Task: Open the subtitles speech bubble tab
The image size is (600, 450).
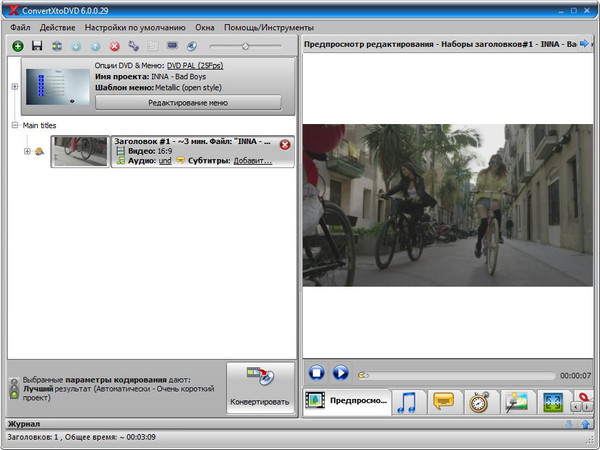Action: pyautogui.click(x=443, y=401)
